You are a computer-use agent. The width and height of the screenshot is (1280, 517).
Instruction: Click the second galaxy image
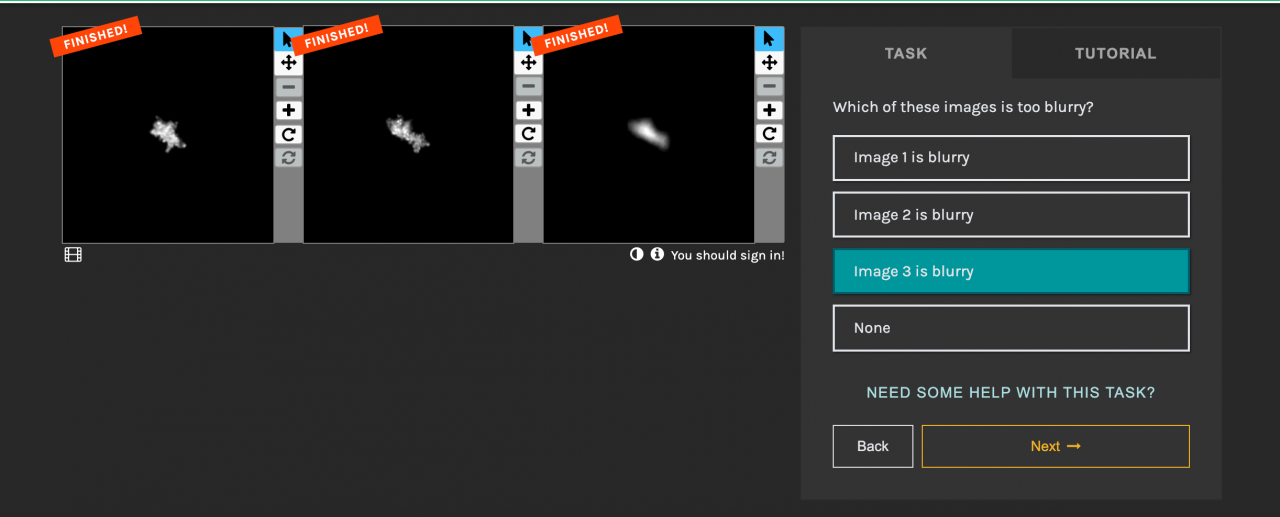click(408, 134)
